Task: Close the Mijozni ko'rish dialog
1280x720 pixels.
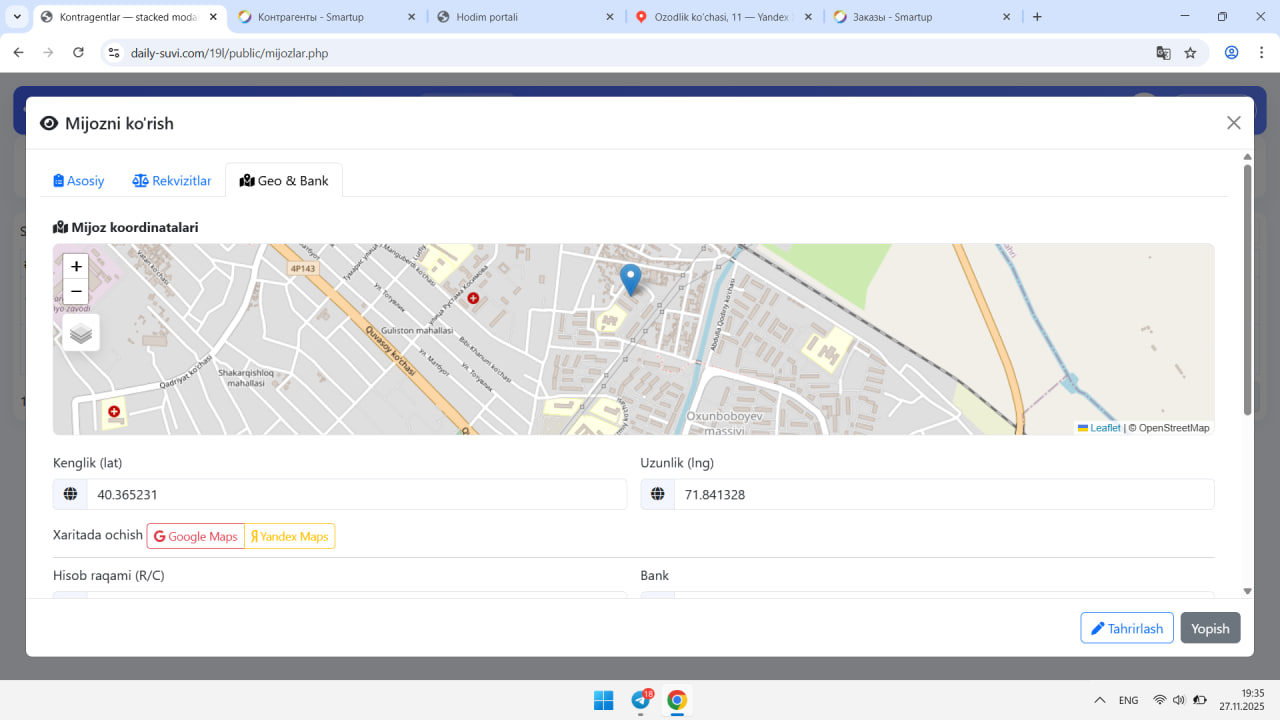Action: 1233,123
